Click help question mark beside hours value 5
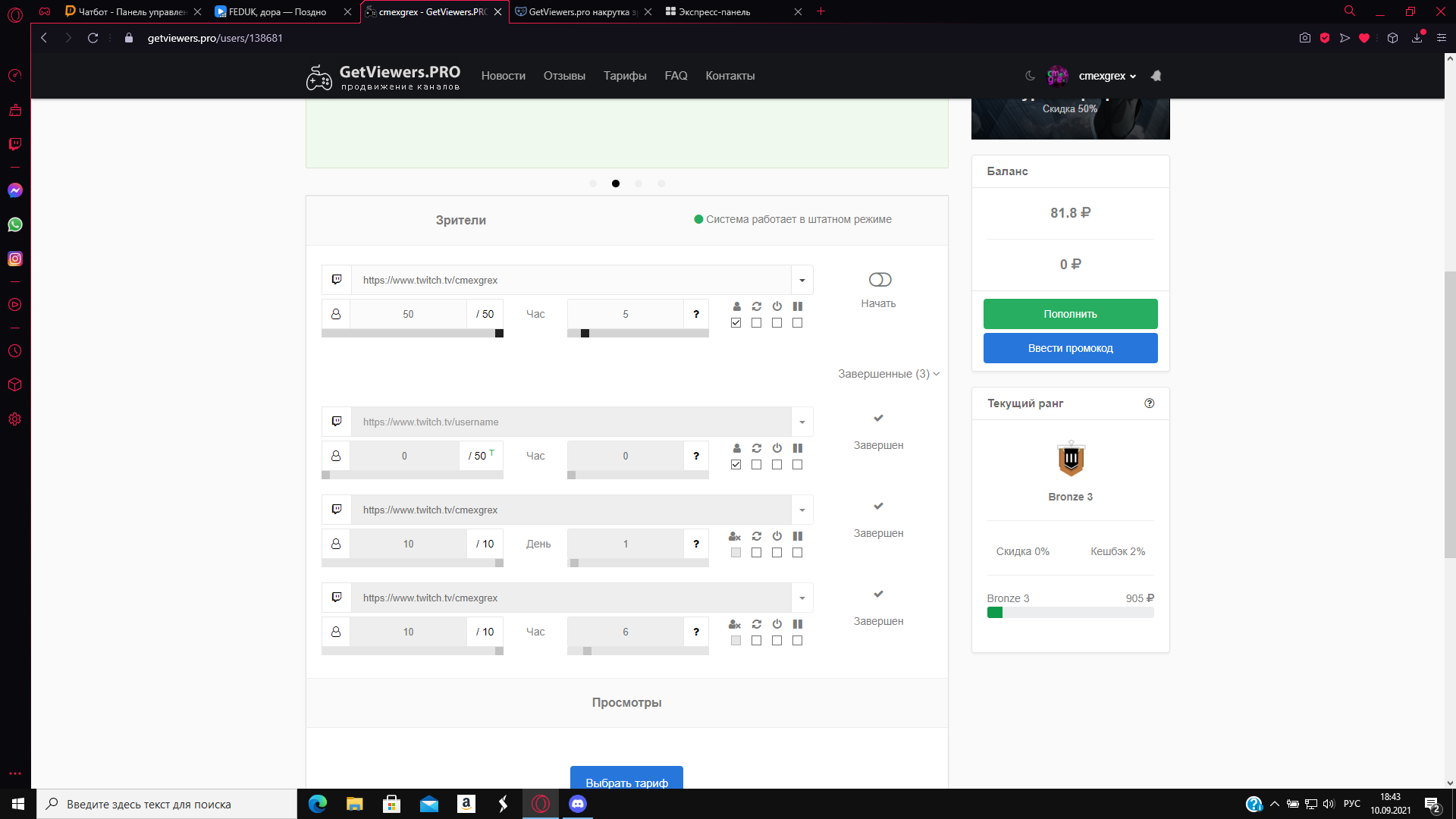The height and width of the screenshot is (819, 1456). pos(696,314)
